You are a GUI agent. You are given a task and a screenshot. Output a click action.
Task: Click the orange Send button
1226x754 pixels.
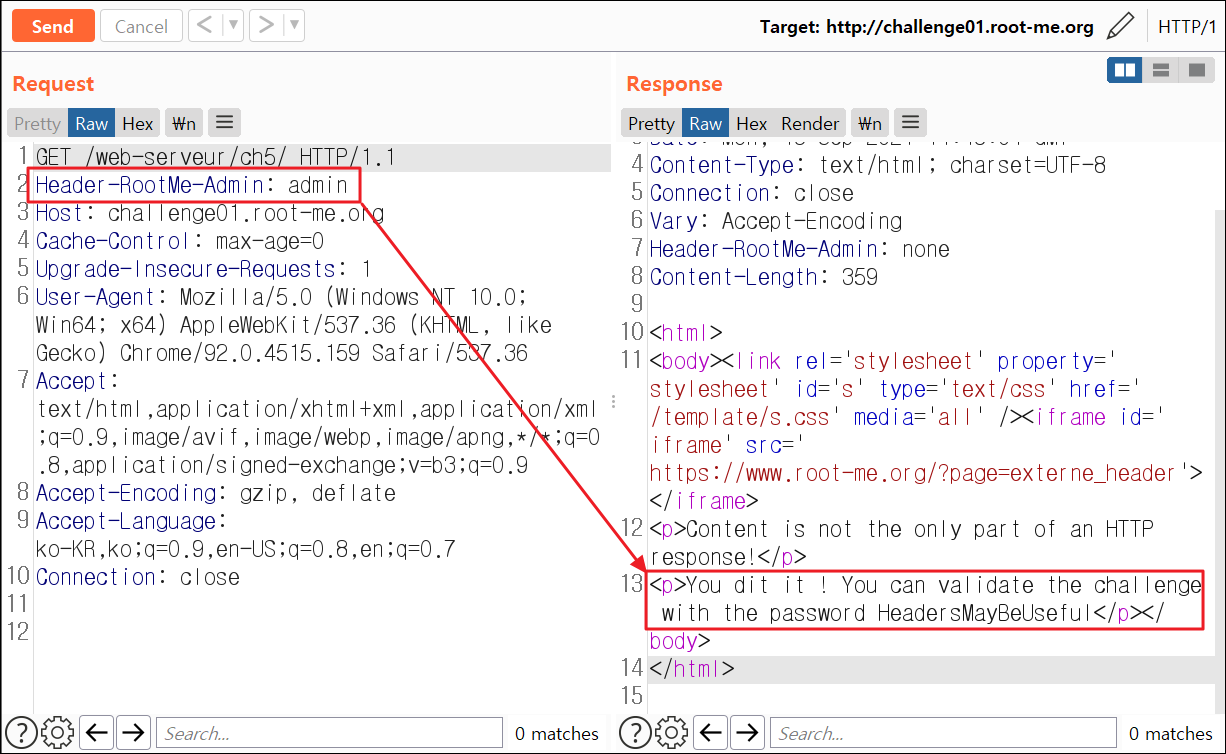(53, 26)
